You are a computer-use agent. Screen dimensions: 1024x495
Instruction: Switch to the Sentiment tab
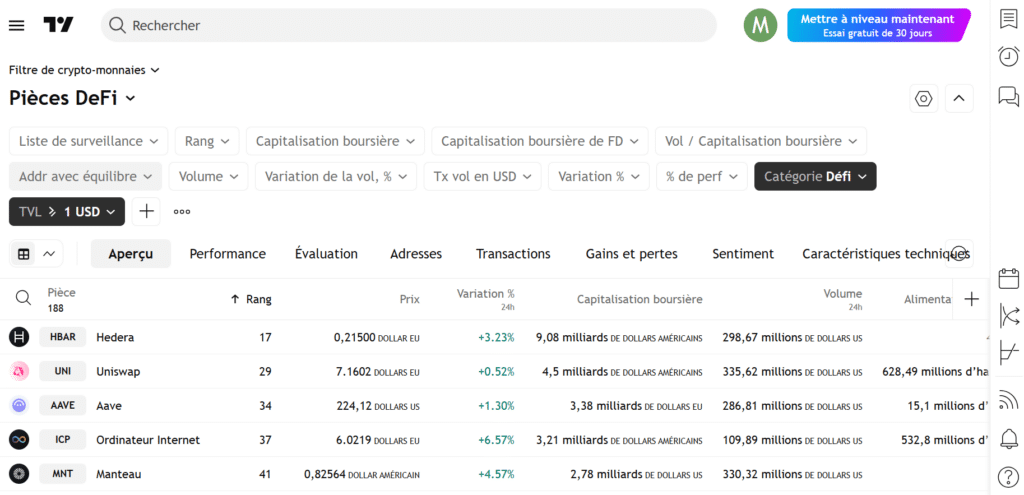click(x=743, y=254)
